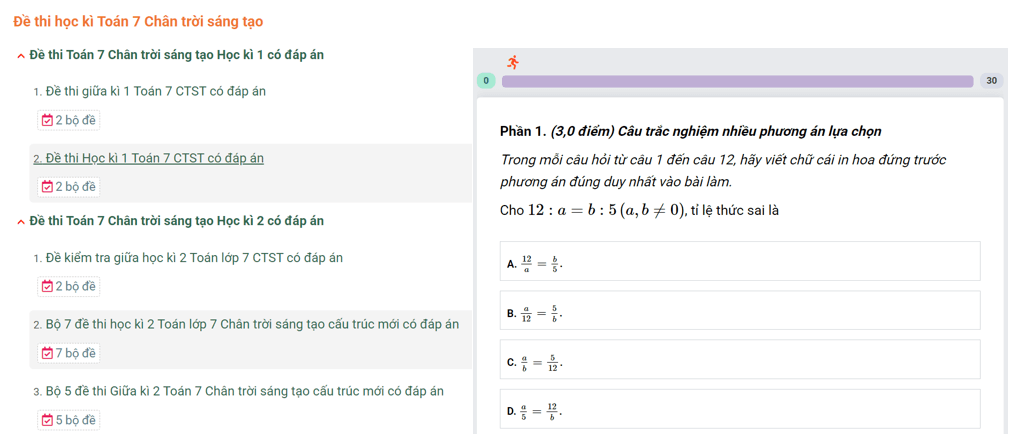Select answer A: 12/a = b/5
The image size is (1016, 443).
click(x=740, y=261)
